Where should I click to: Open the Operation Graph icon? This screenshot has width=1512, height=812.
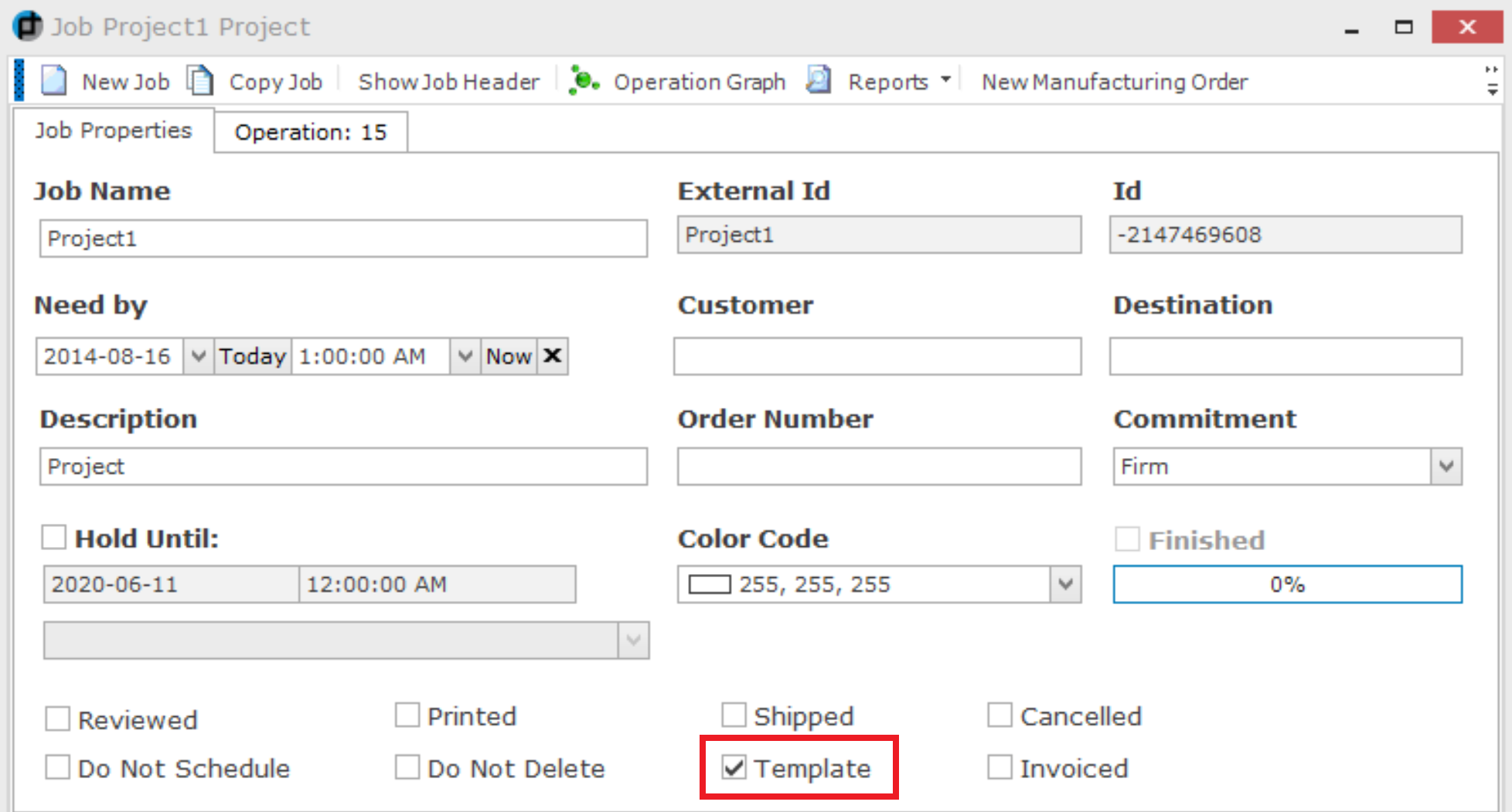pyautogui.click(x=584, y=81)
